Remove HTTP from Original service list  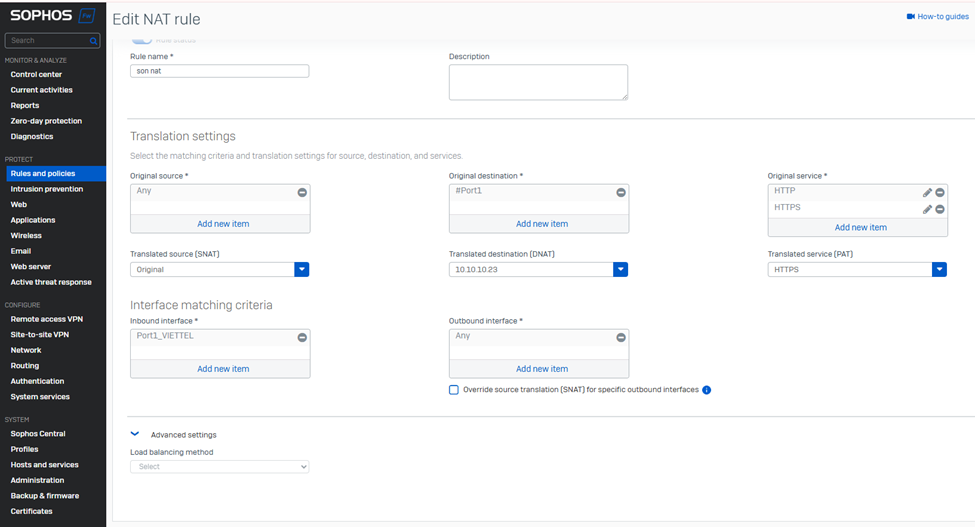940,192
